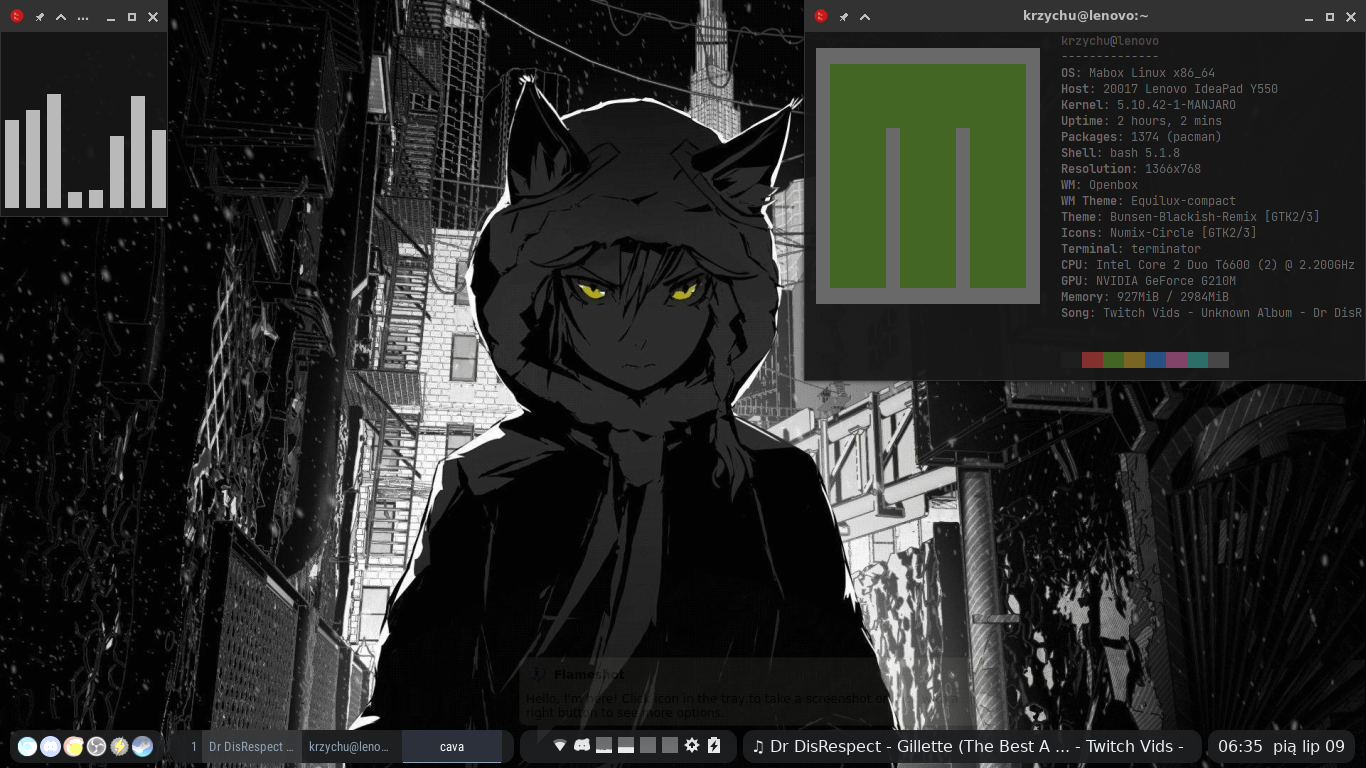Image resolution: width=1366 pixels, height=768 pixels.
Task: Shade the terminal window with the up-chevron
Action: click(x=865, y=16)
